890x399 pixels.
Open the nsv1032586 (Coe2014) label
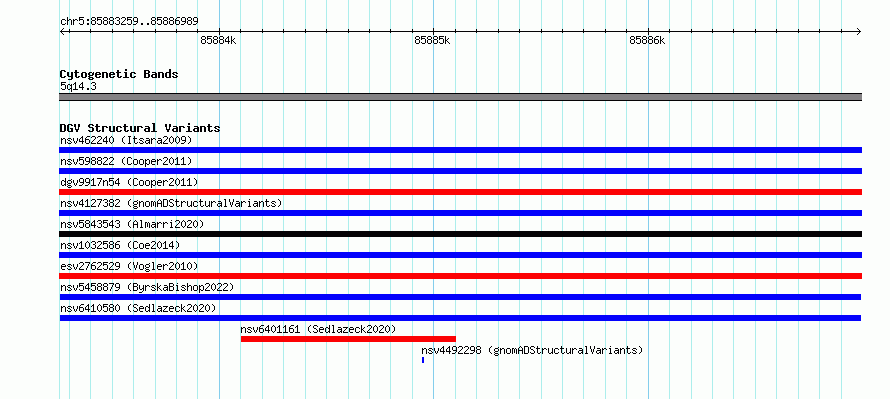click(120, 245)
